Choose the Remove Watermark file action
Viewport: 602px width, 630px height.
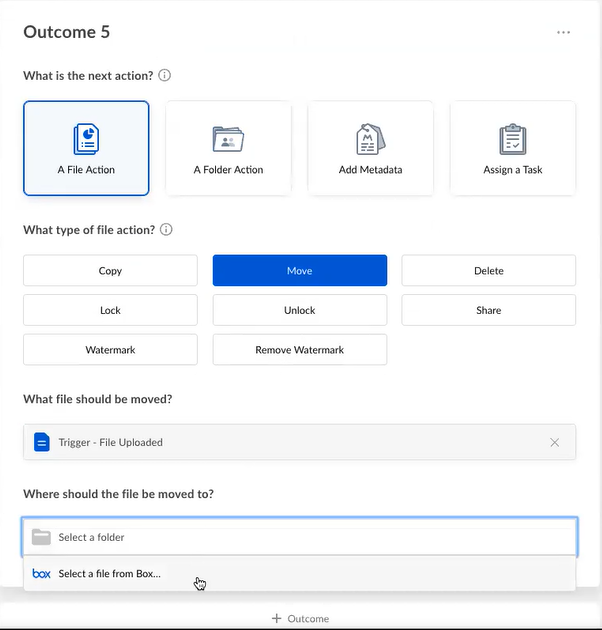pos(300,350)
